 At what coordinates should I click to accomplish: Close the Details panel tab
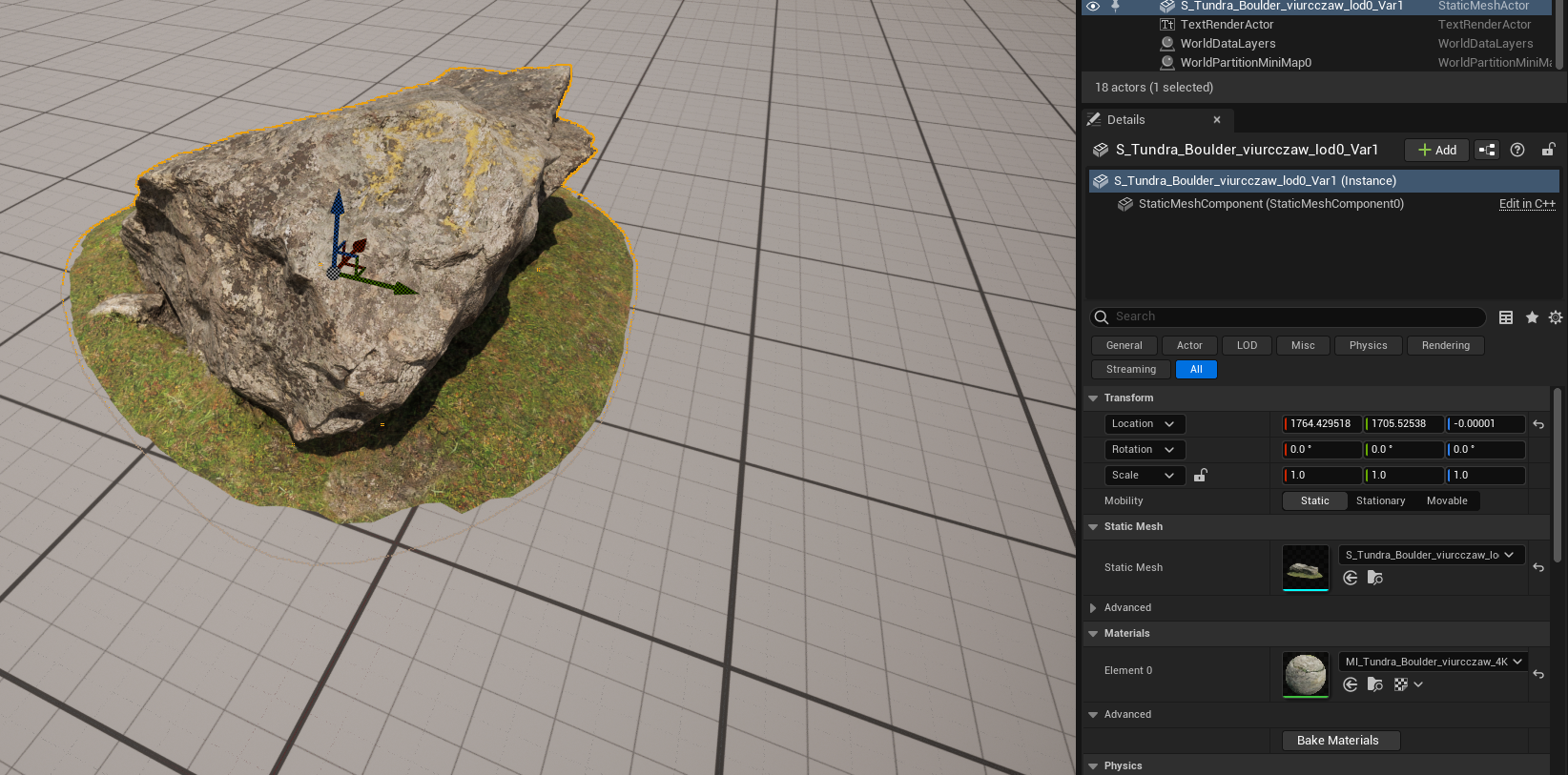coord(1217,120)
